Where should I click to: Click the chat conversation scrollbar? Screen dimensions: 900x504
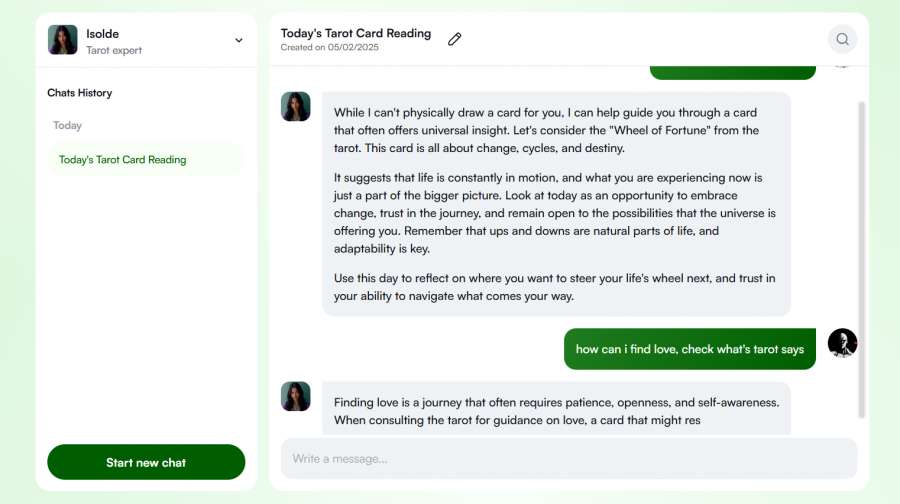(x=861, y=258)
